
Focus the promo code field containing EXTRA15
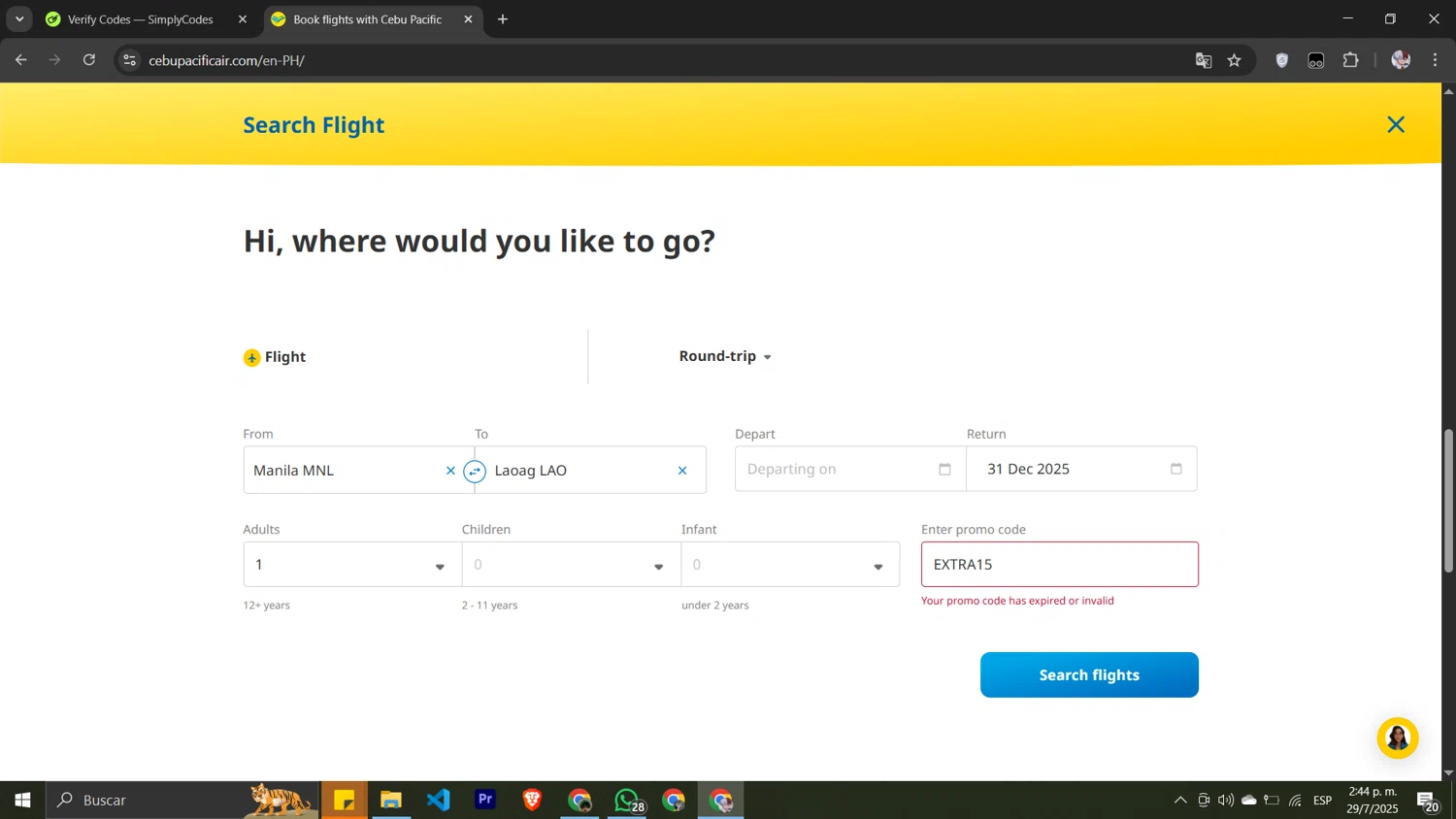[x=1060, y=564]
